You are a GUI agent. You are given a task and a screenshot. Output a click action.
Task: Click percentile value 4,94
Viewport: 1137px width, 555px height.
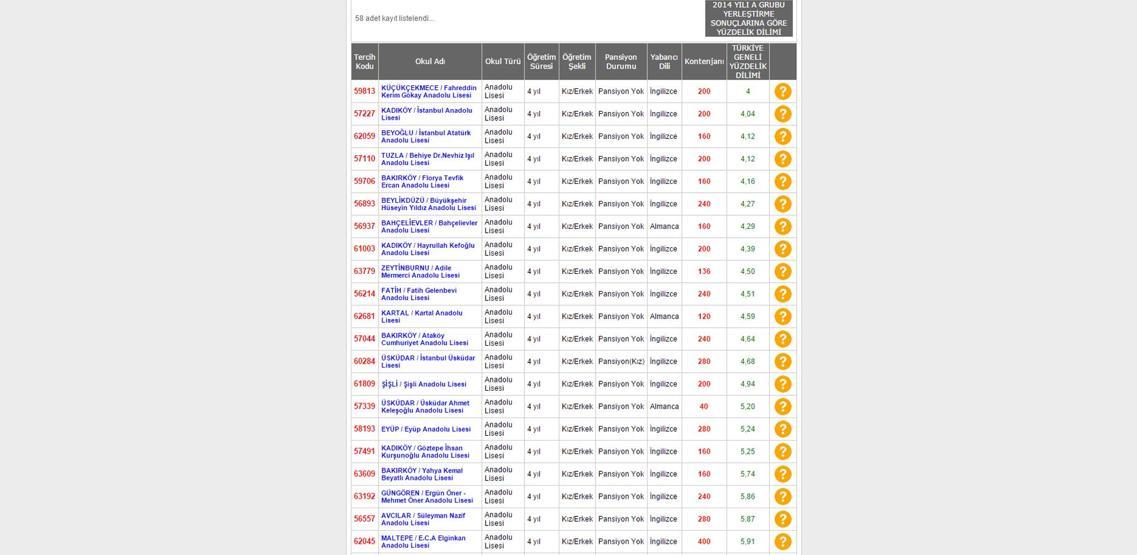pos(748,384)
